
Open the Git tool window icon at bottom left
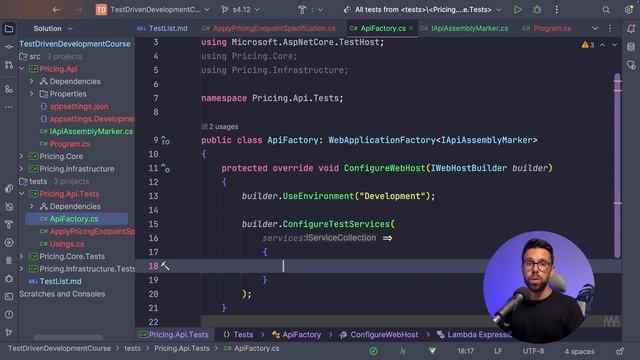[x=9, y=332]
